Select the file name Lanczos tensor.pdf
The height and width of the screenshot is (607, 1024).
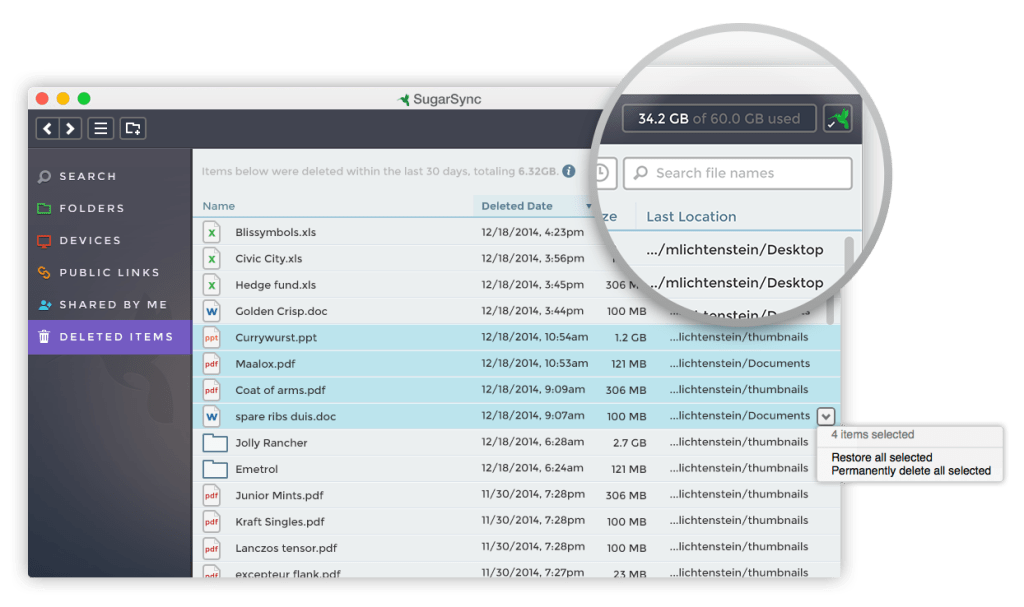pyautogui.click(x=286, y=548)
